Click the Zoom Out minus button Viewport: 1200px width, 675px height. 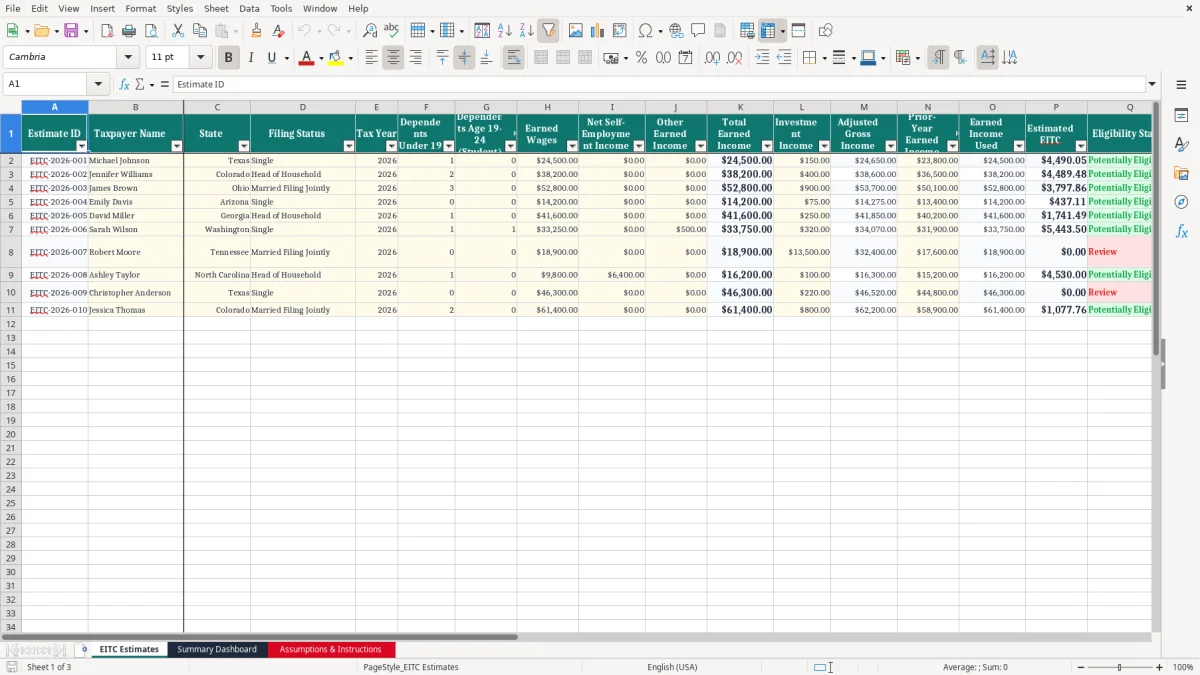click(x=1078, y=667)
